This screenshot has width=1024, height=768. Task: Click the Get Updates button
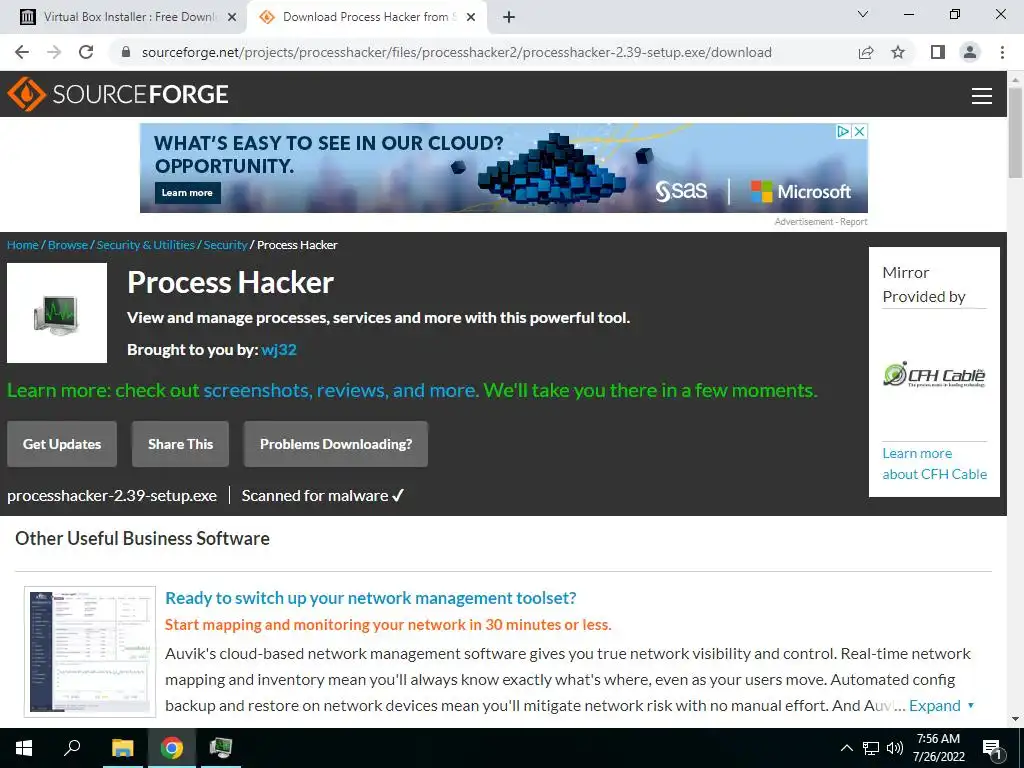pyautogui.click(x=62, y=444)
